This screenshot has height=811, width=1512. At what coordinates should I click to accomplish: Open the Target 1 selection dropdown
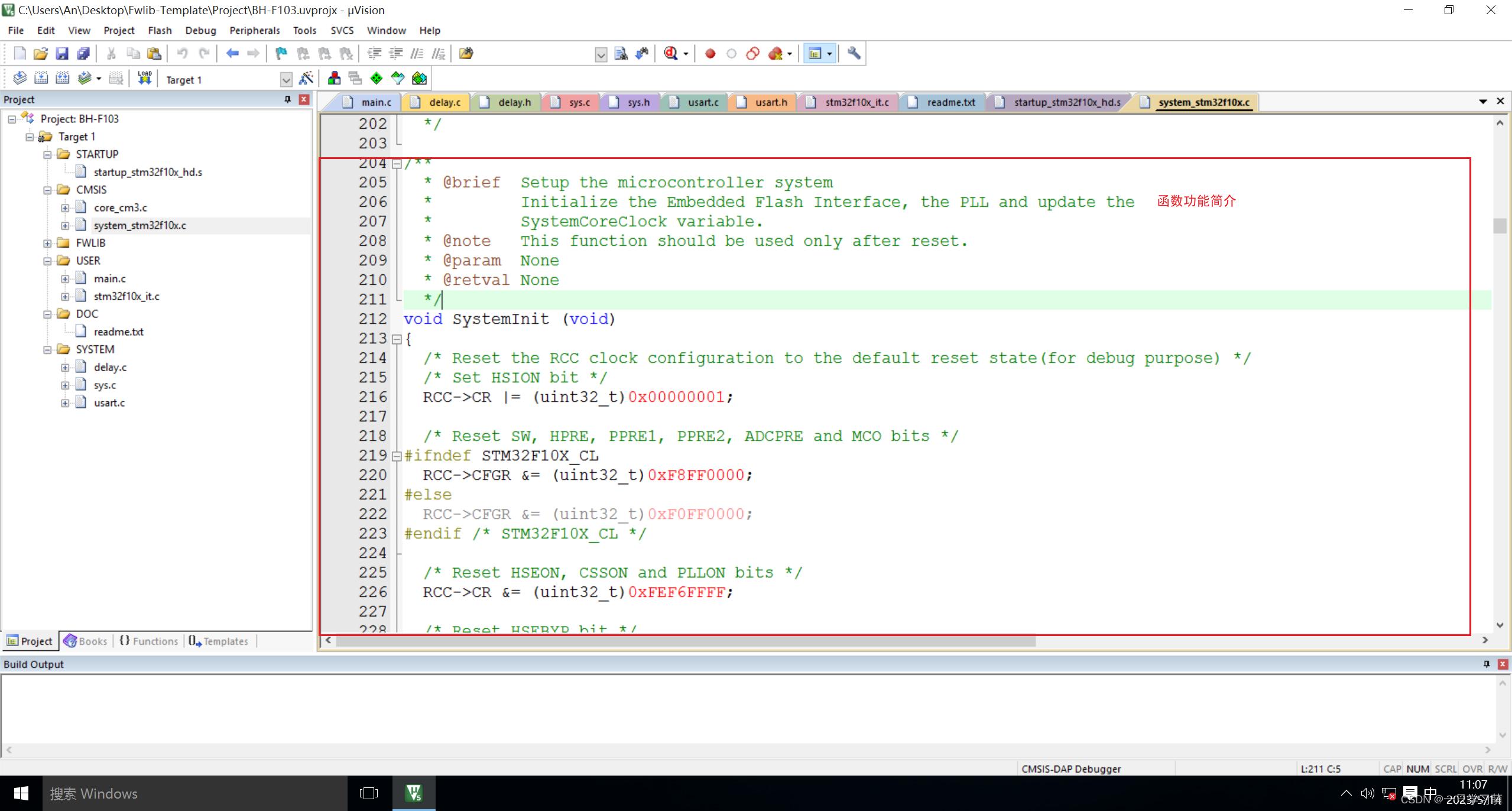click(286, 80)
